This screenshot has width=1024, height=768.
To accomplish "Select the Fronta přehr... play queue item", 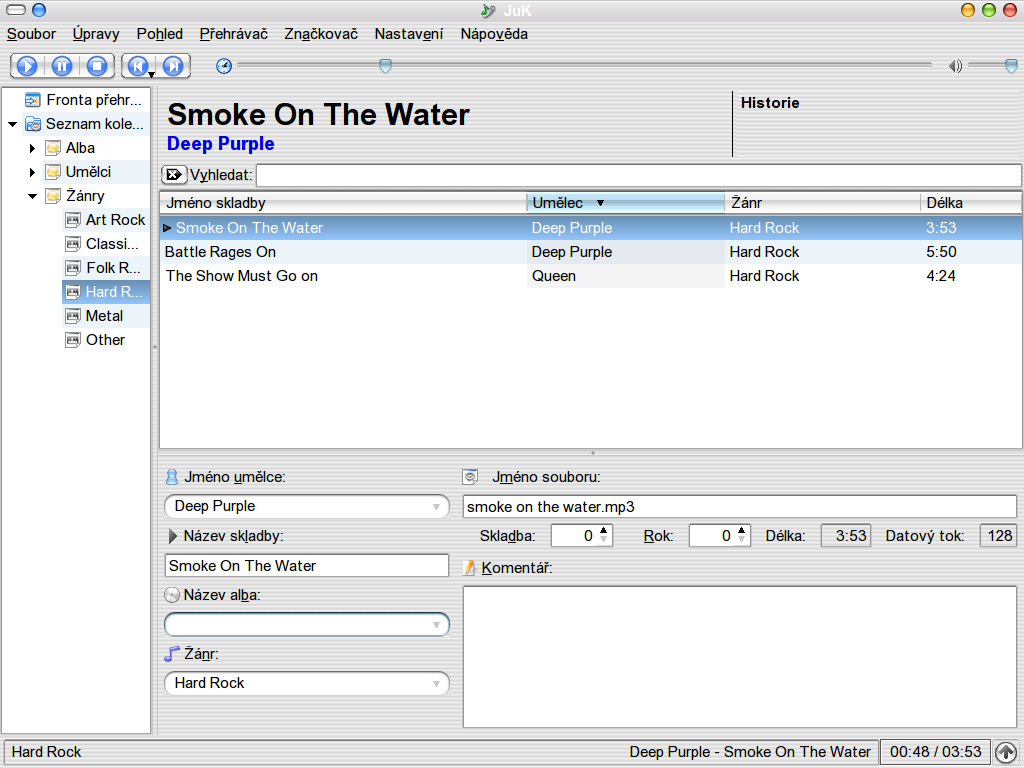I will (86, 100).
